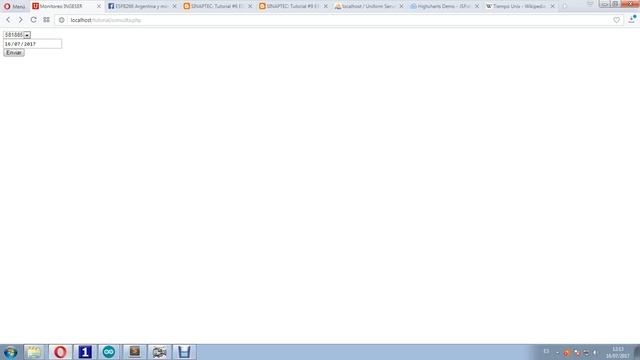The width and height of the screenshot is (640, 360).
Task: Close the SINAPTEC Tutorial #9 tab
Action: [326, 6]
